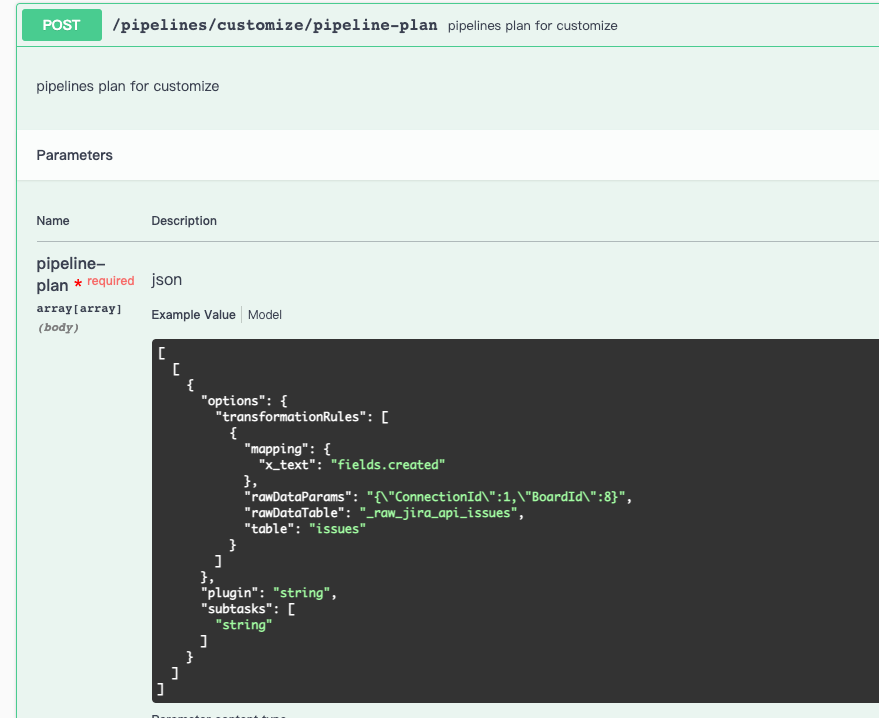Click the Parameters section heading
This screenshot has height=718, width=879.
(75, 155)
